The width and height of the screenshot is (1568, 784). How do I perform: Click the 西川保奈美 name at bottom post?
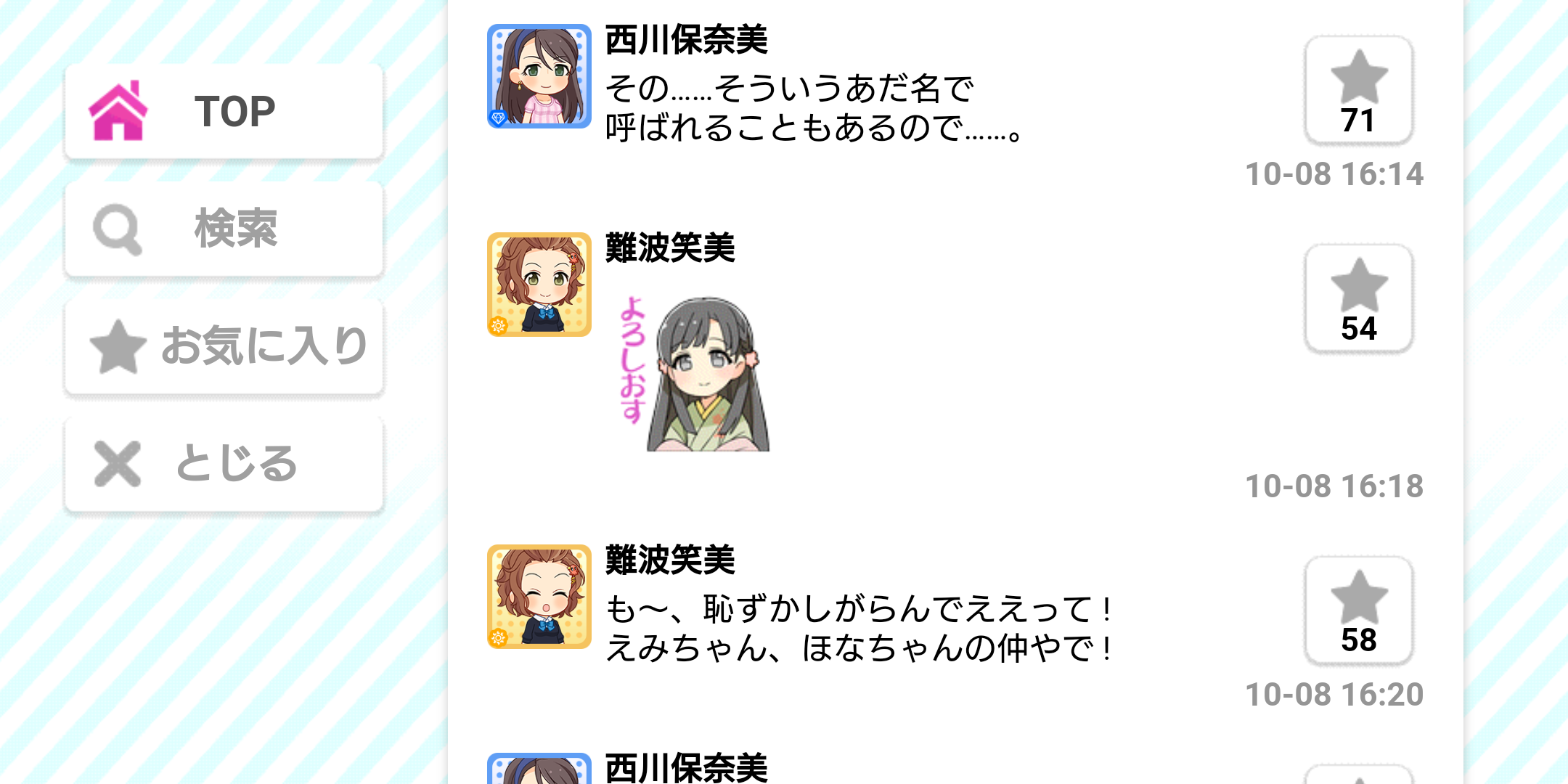(x=686, y=767)
